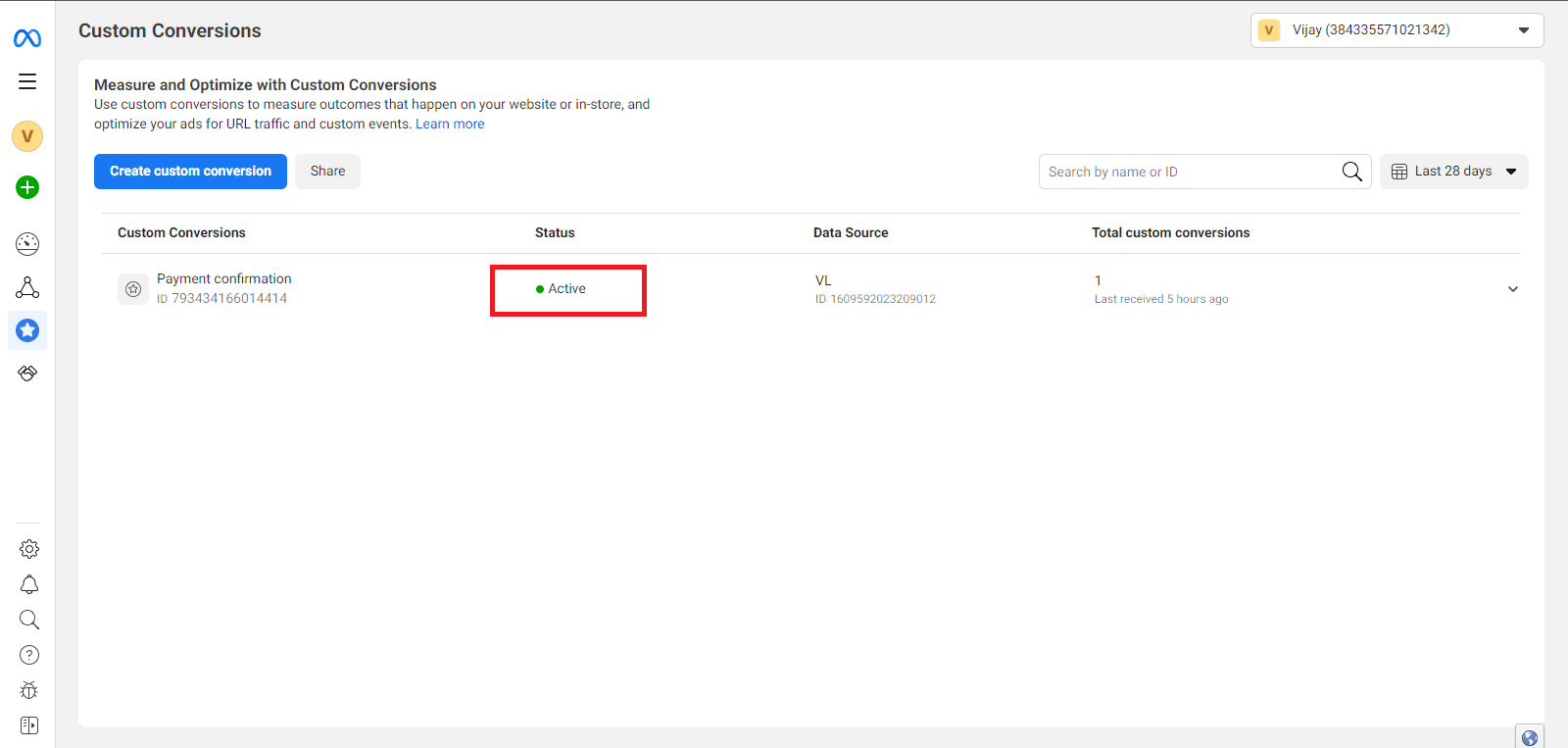Image resolution: width=1568 pixels, height=748 pixels.
Task: Select the Payment confirmation conversion name
Action: point(224,279)
